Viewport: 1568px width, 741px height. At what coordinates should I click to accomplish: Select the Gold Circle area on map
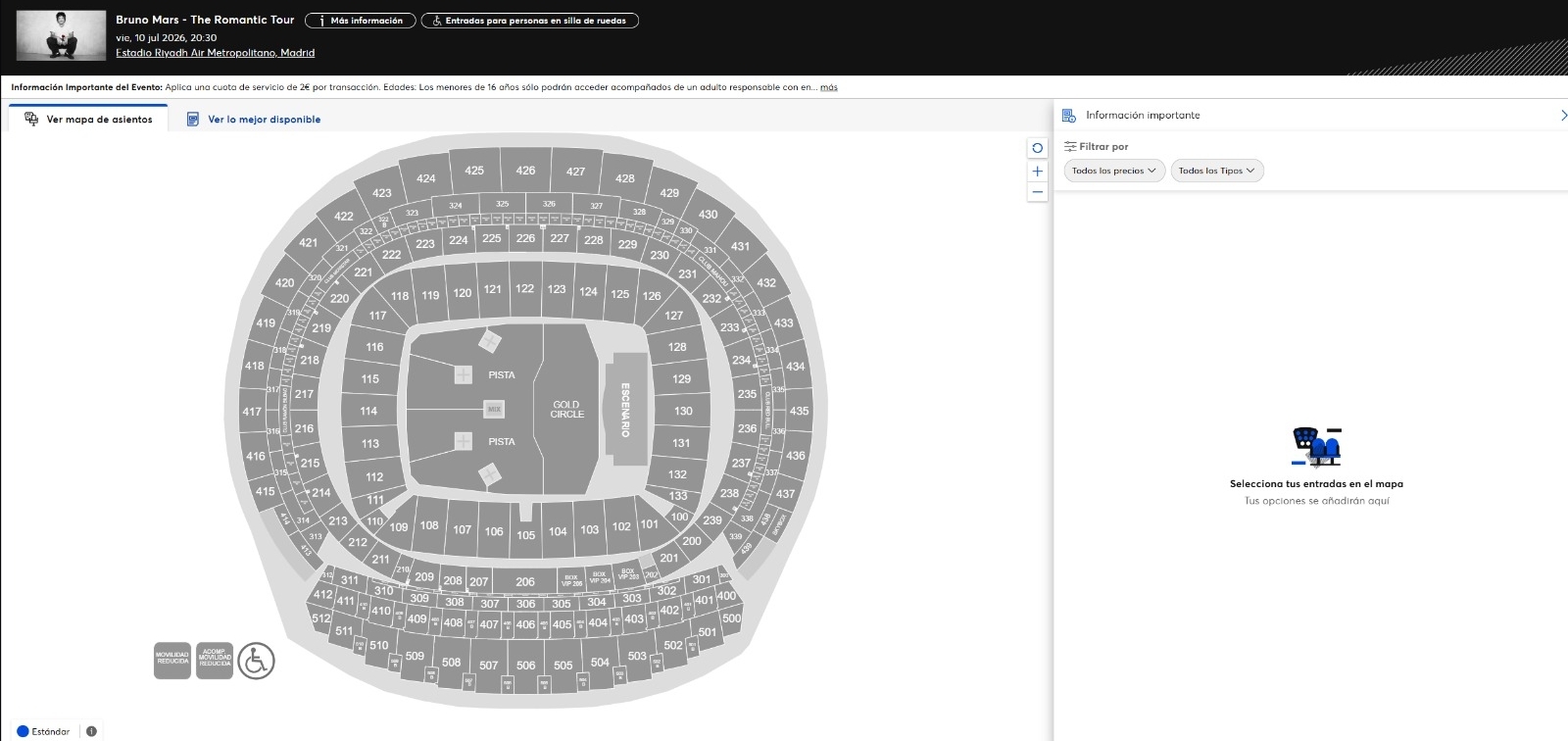point(566,410)
